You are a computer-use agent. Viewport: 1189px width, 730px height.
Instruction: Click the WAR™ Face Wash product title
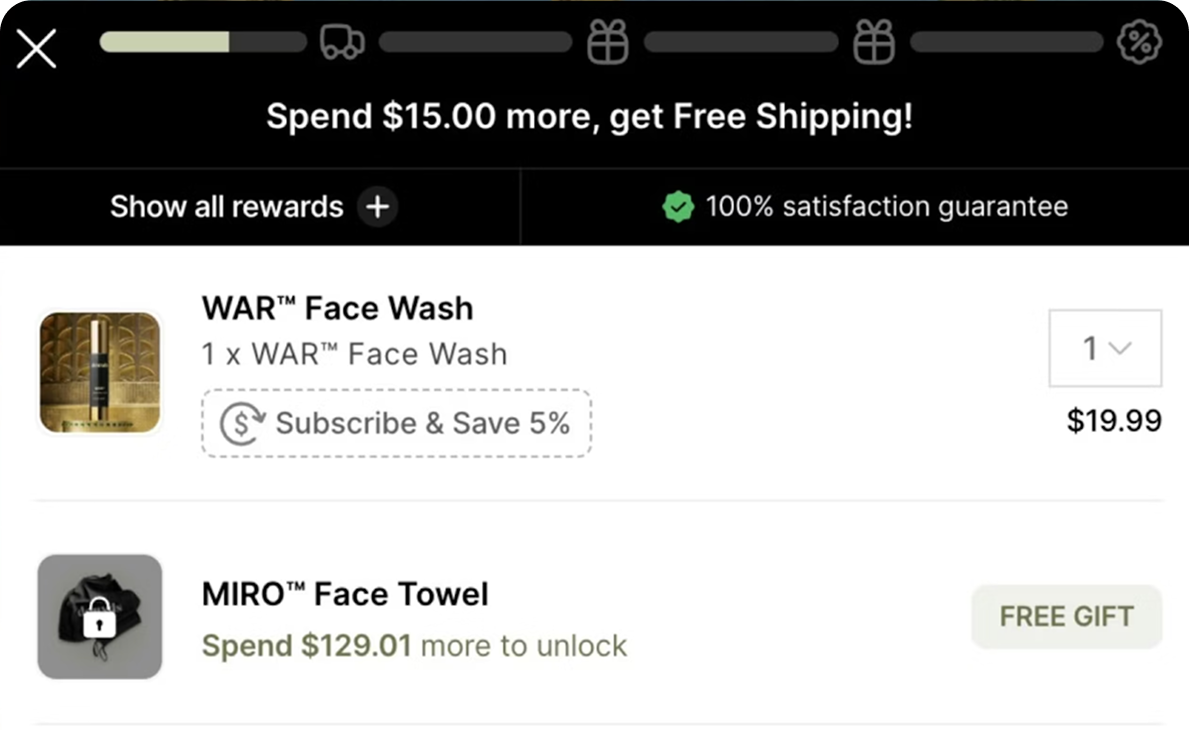click(337, 308)
